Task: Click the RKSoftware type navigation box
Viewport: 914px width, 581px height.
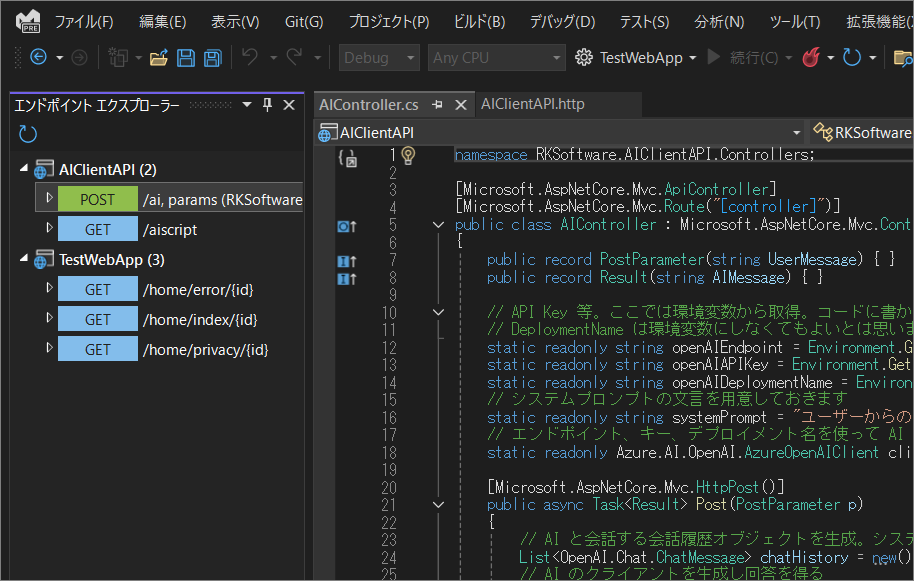Action: click(x=862, y=132)
